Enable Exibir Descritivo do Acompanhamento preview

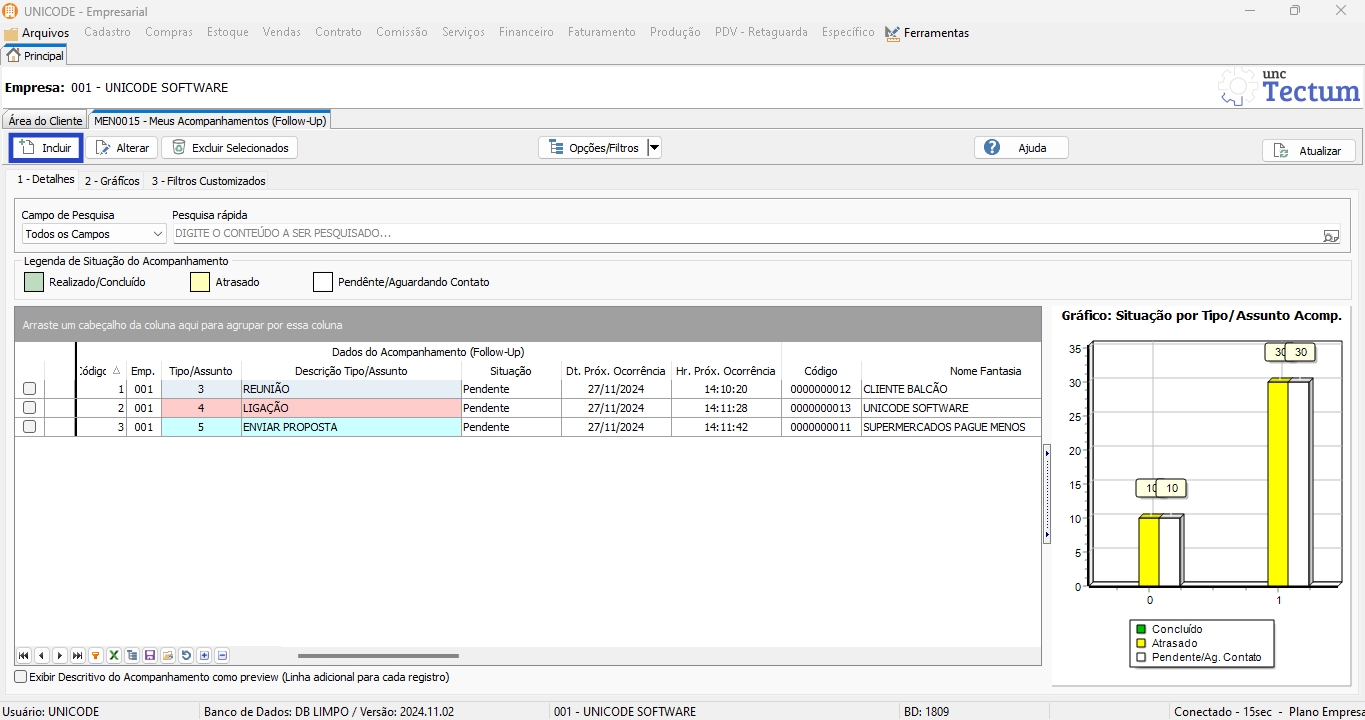pyautogui.click(x=21, y=677)
